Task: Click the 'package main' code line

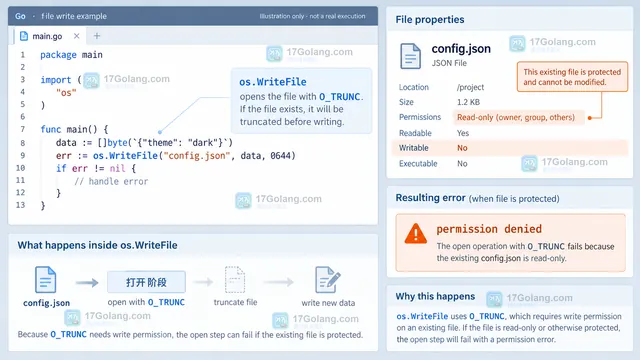Action: (71, 55)
